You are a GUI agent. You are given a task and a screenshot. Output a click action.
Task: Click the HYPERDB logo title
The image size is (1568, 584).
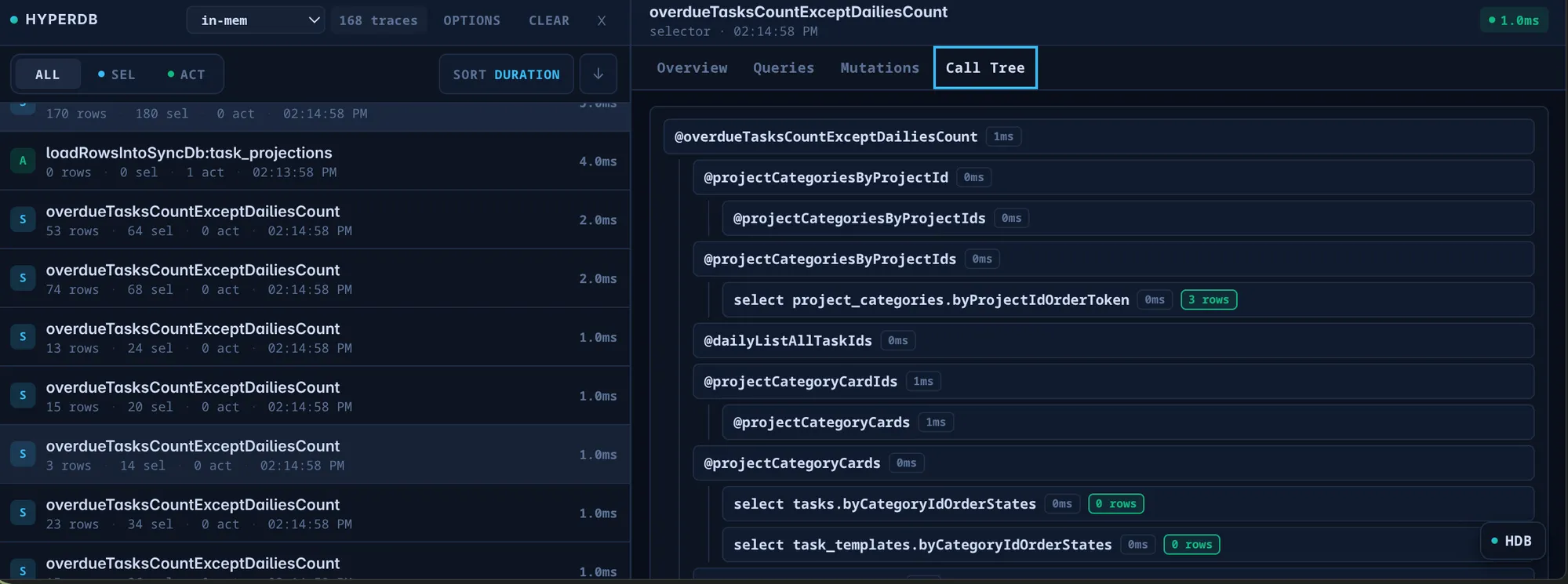click(x=61, y=20)
